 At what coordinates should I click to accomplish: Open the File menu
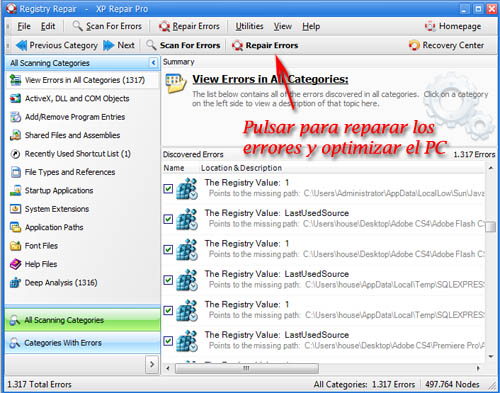[24, 26]
